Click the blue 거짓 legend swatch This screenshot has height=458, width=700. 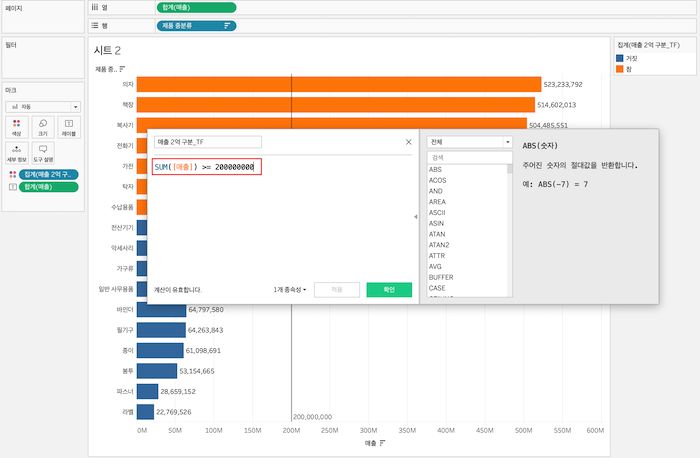point(620,58)
